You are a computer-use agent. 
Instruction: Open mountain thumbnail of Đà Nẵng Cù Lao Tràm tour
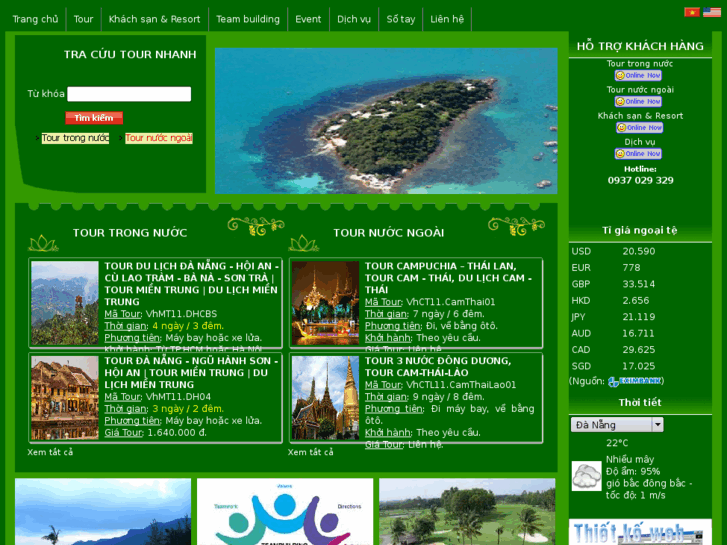(x=65, y=303)
